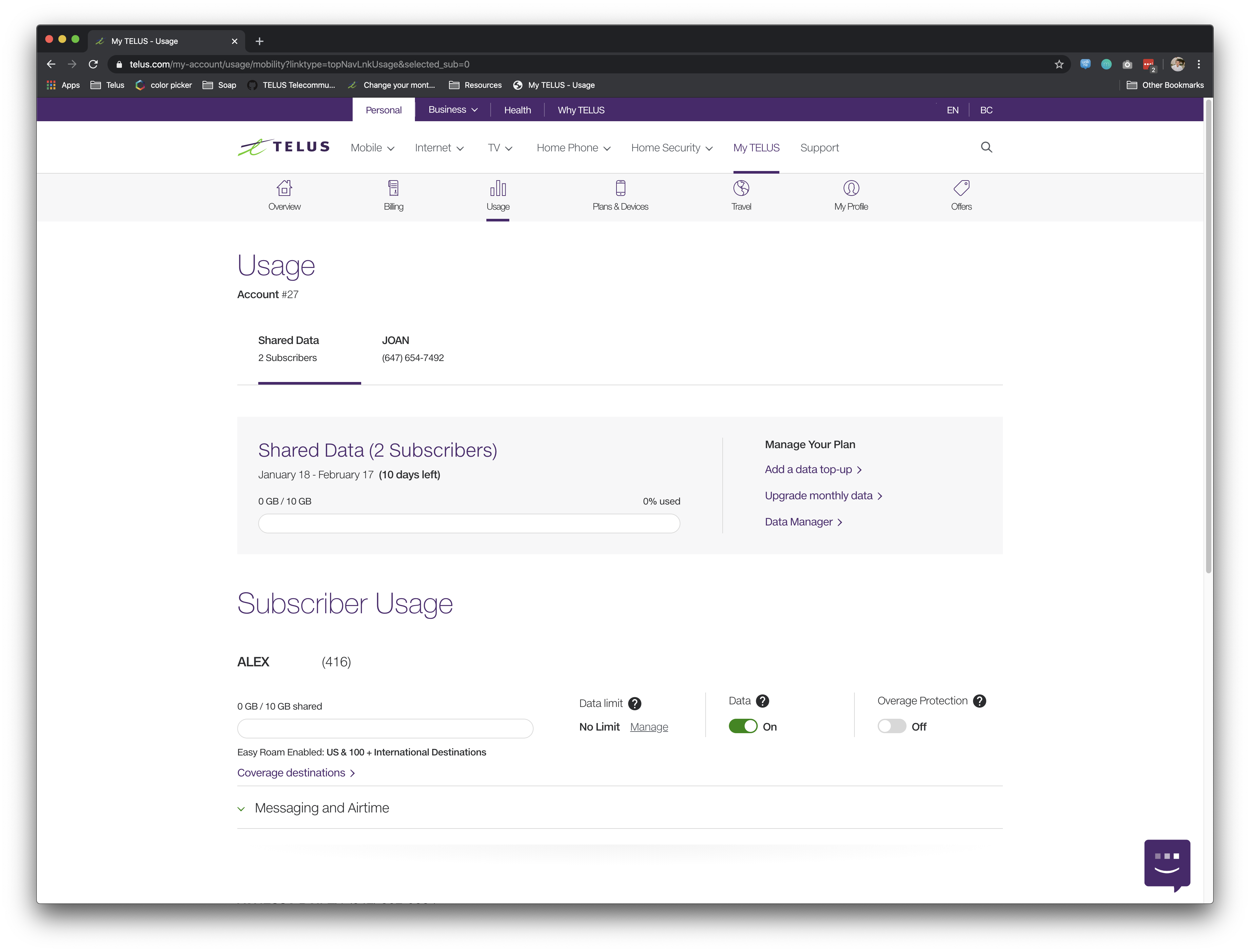Close the My TELUS - Usage tab
Image resolution: width=1250 pixels, height=952 pixels.
(234, 41)
